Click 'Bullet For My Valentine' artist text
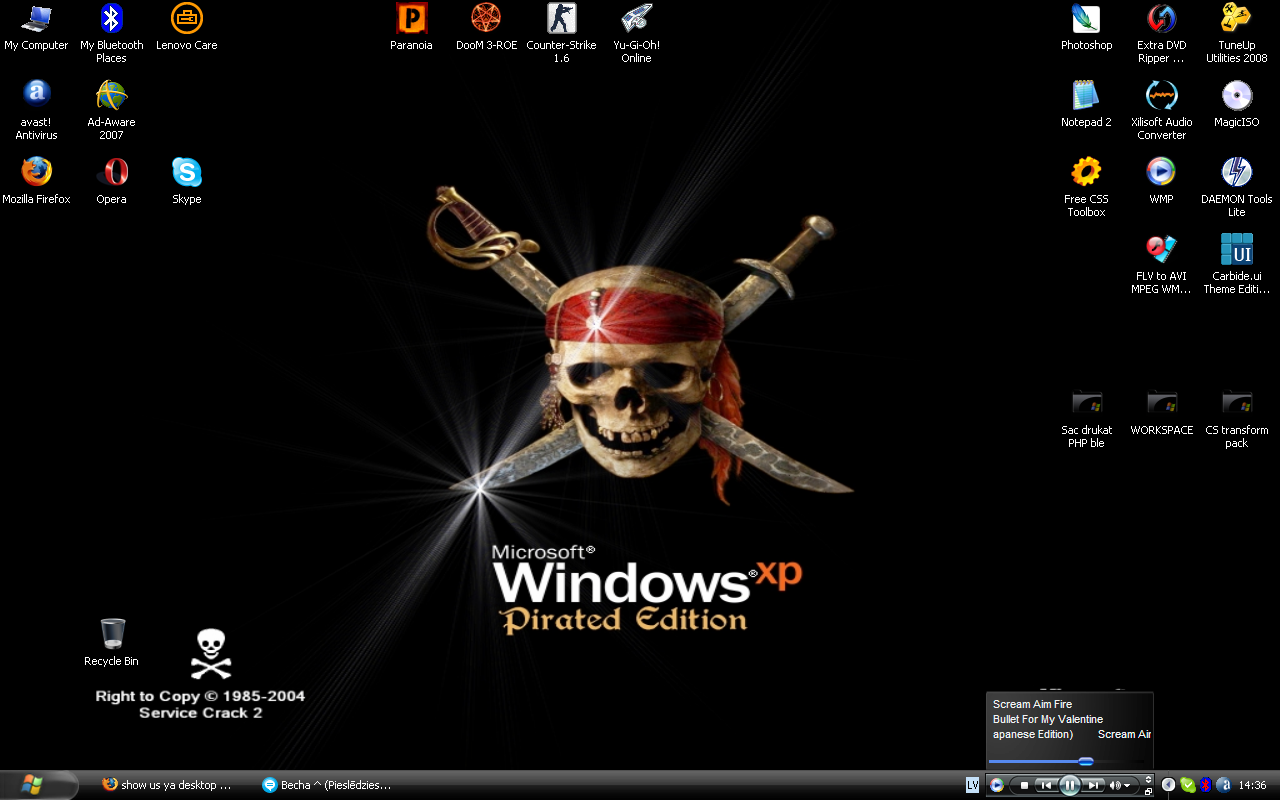Screen dimensions: 1280x800 [1048, 719]
